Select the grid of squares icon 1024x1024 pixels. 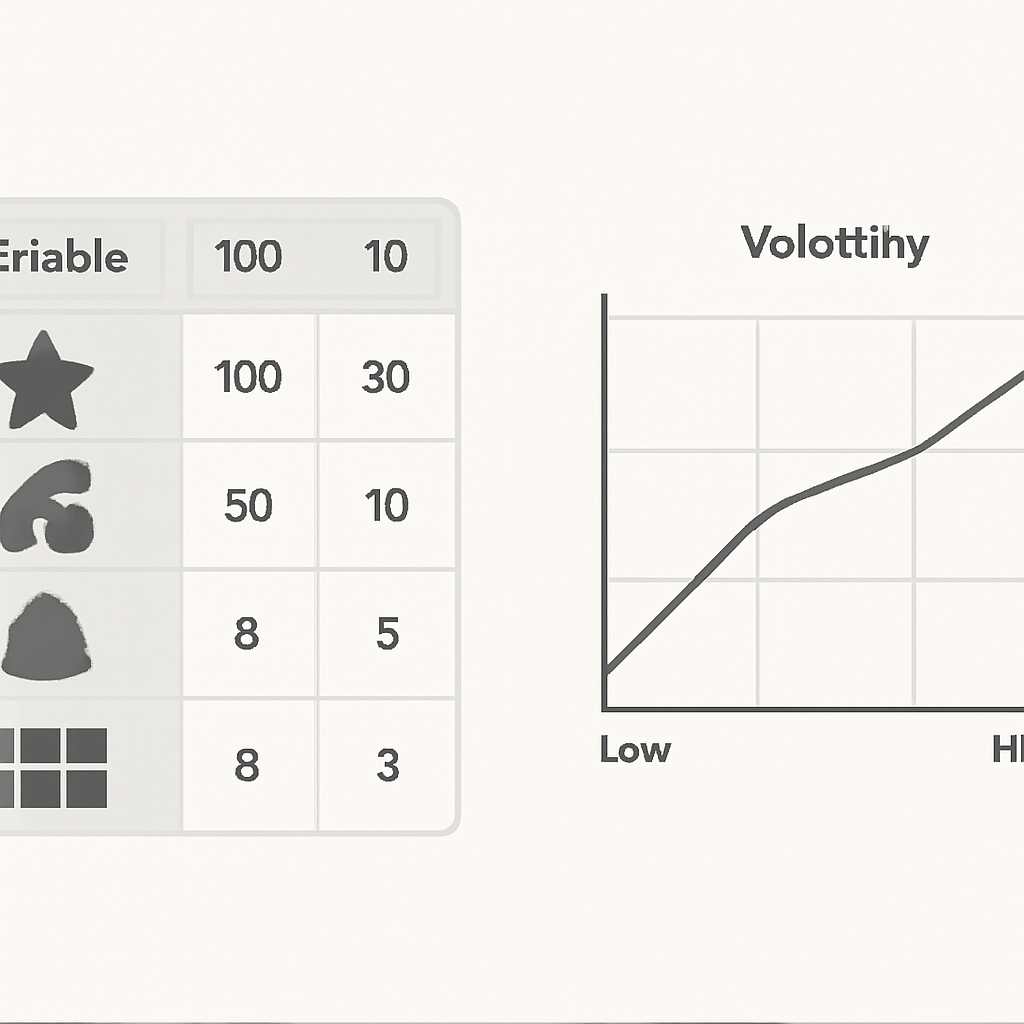[x=53, y=768]
